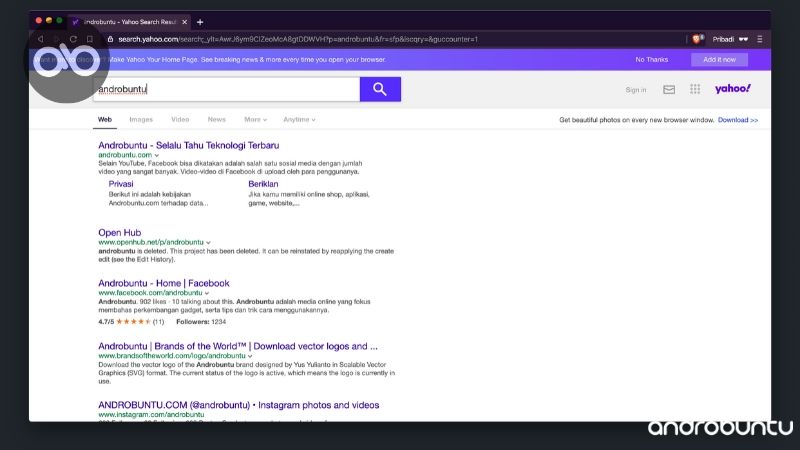Expand arrow next to brandsoftheworld.com URL
The width and height of the screenshot is (800, 450).
tap(250, 356)
